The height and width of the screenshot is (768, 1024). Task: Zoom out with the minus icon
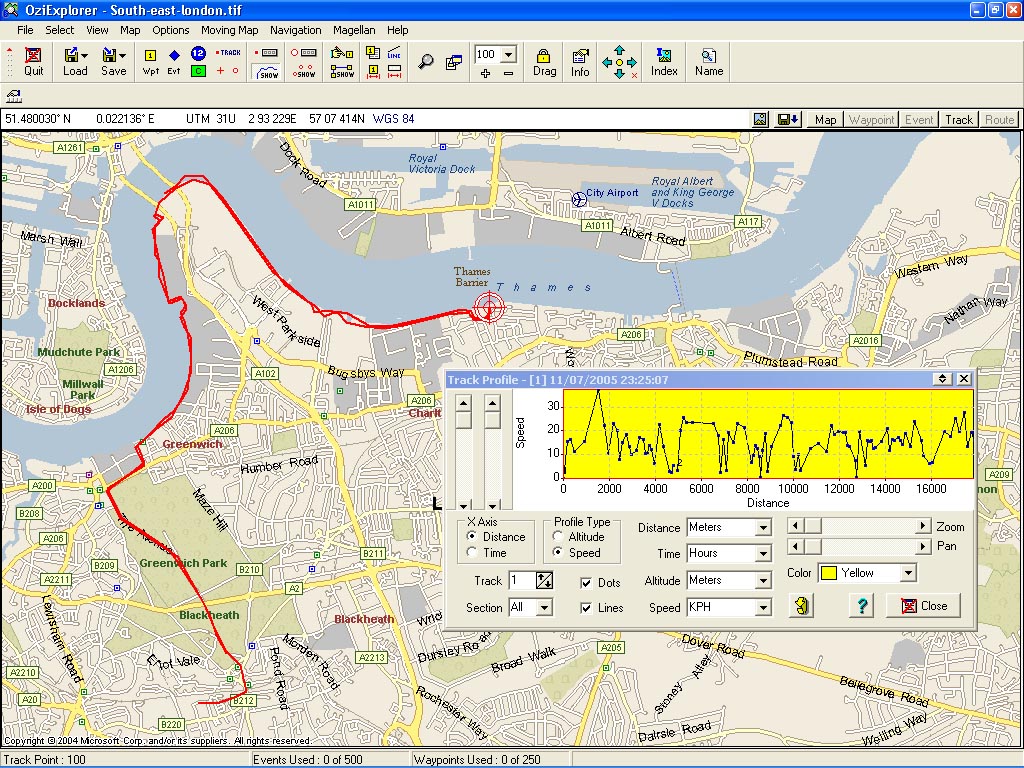(509, 73)
